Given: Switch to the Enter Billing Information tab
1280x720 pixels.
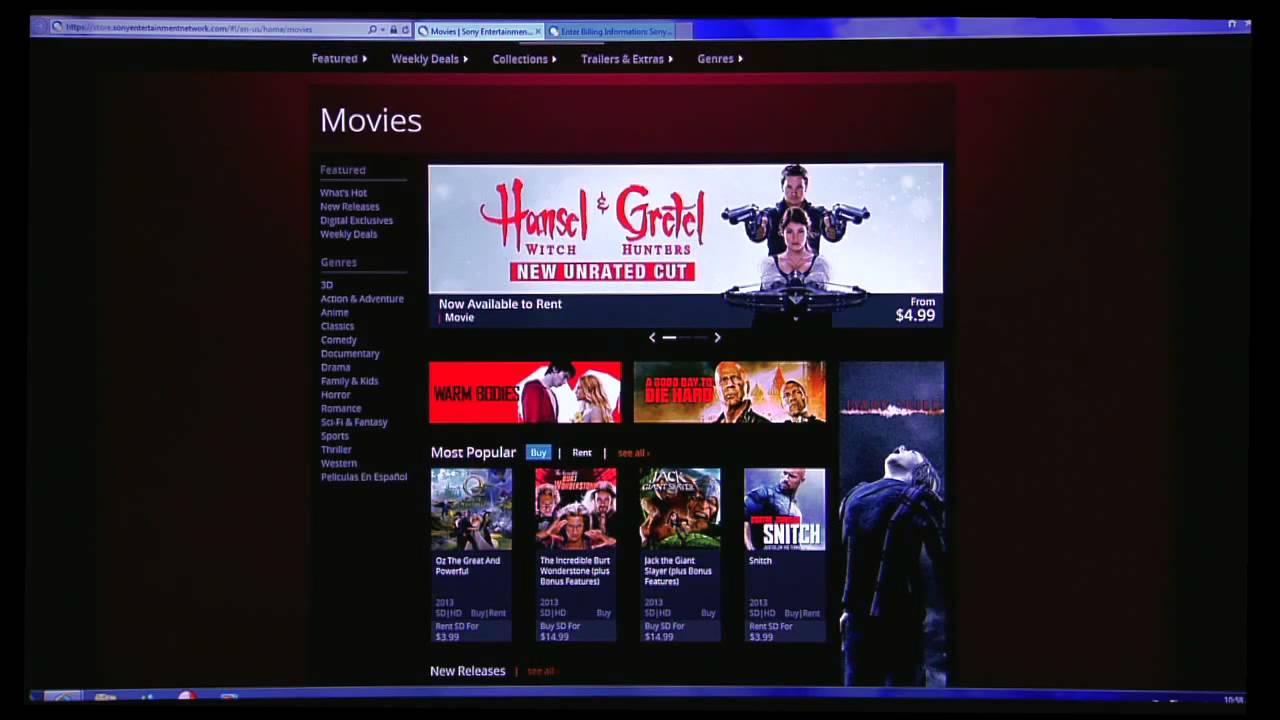Looking at the screenshot, I should 612,31.
